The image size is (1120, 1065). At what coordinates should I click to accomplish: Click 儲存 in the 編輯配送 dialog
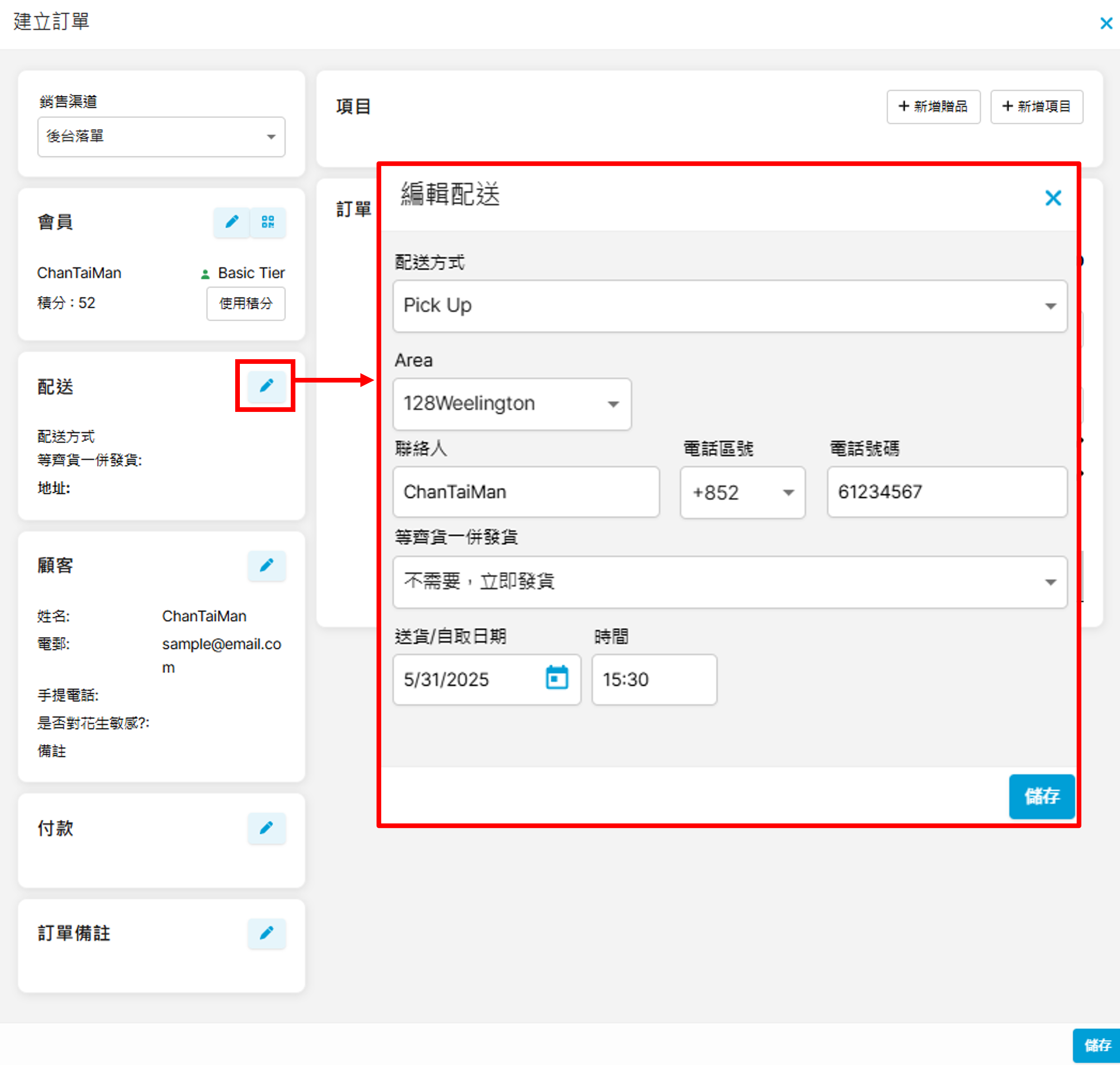[x=1041, y=796]
